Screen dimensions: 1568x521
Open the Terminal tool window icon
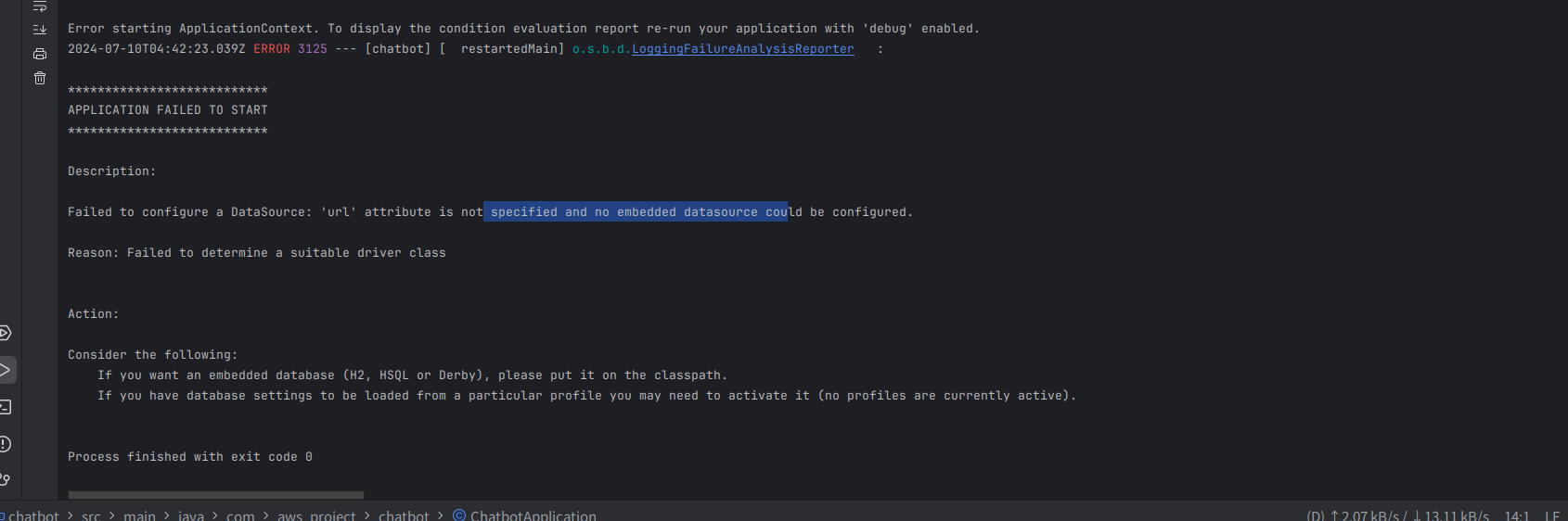coord(5,407)
